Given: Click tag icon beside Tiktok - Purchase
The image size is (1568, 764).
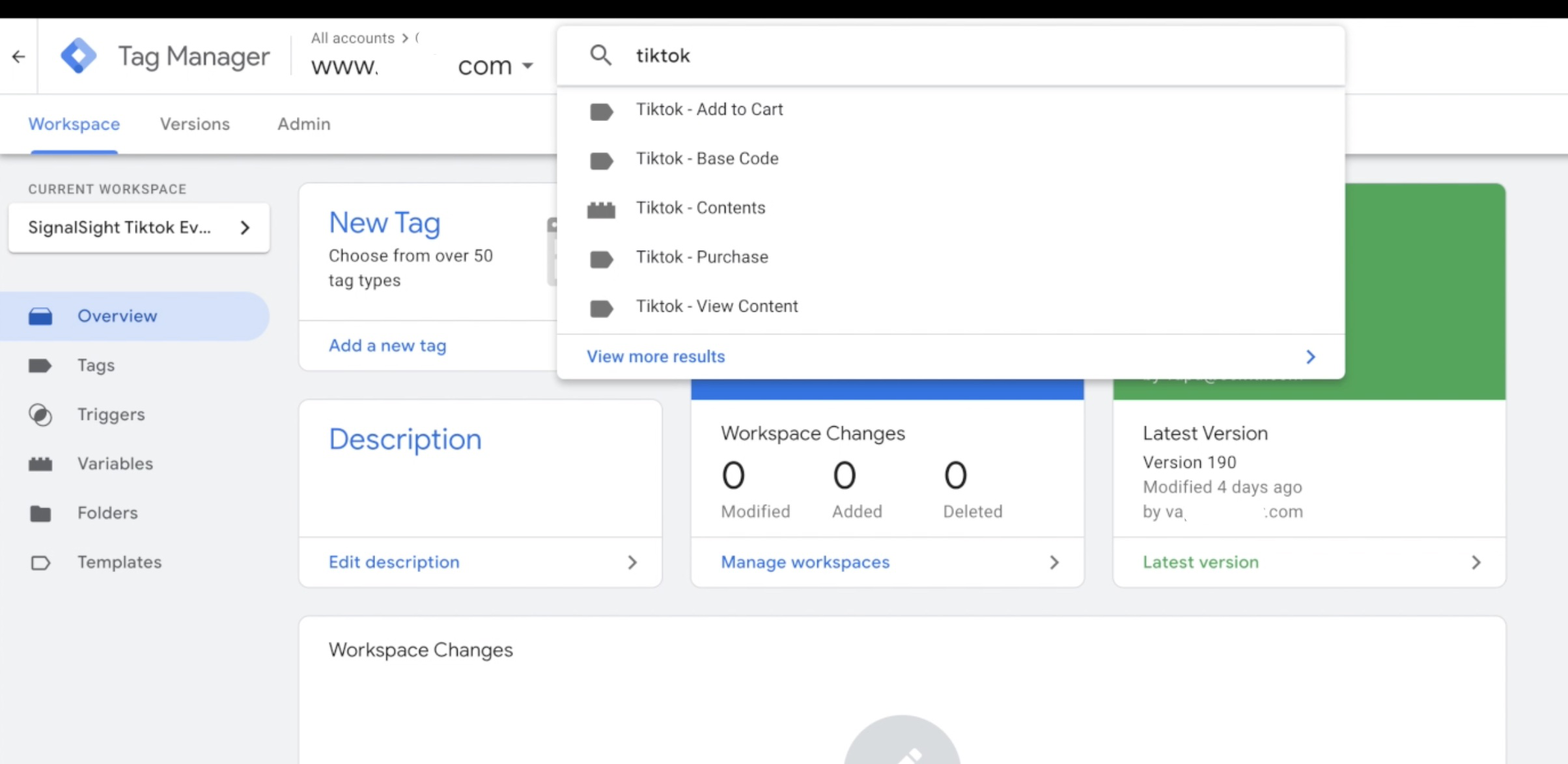Looking at the screenshot, I should pyautogui.click(x=601, y=259).
